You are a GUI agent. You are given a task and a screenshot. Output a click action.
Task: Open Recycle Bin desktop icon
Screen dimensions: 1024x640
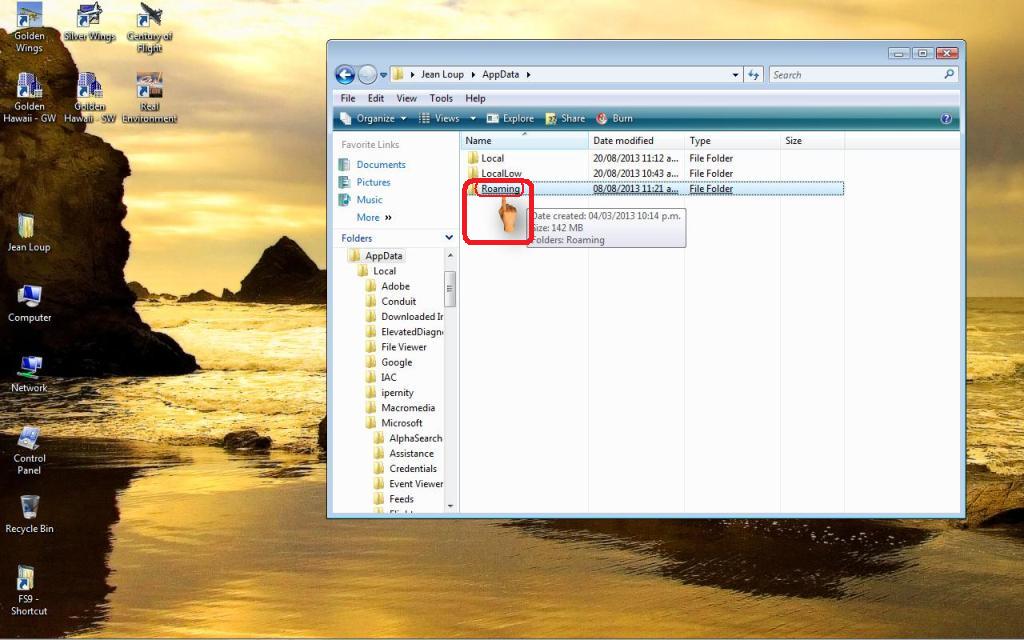[x=29, y=515]
